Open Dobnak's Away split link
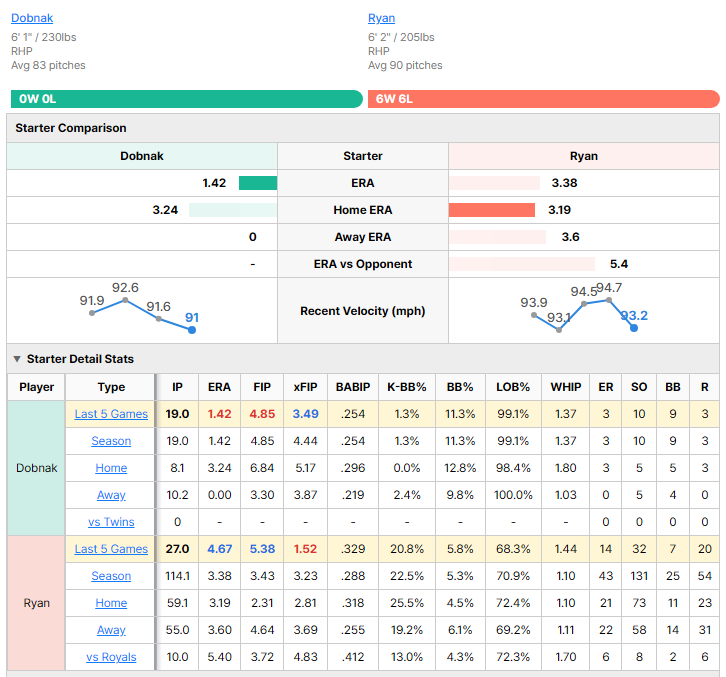 [x=111, y=495]
